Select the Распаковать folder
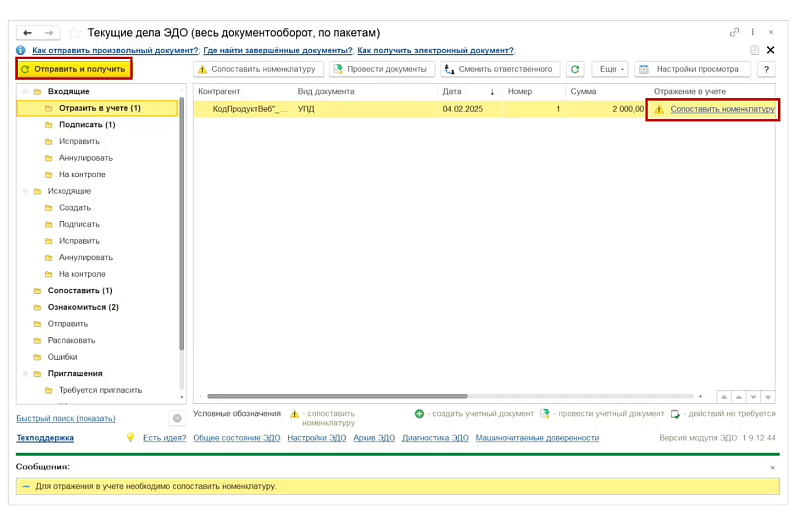This screenshot has width=800, height=506. point(71,341)
